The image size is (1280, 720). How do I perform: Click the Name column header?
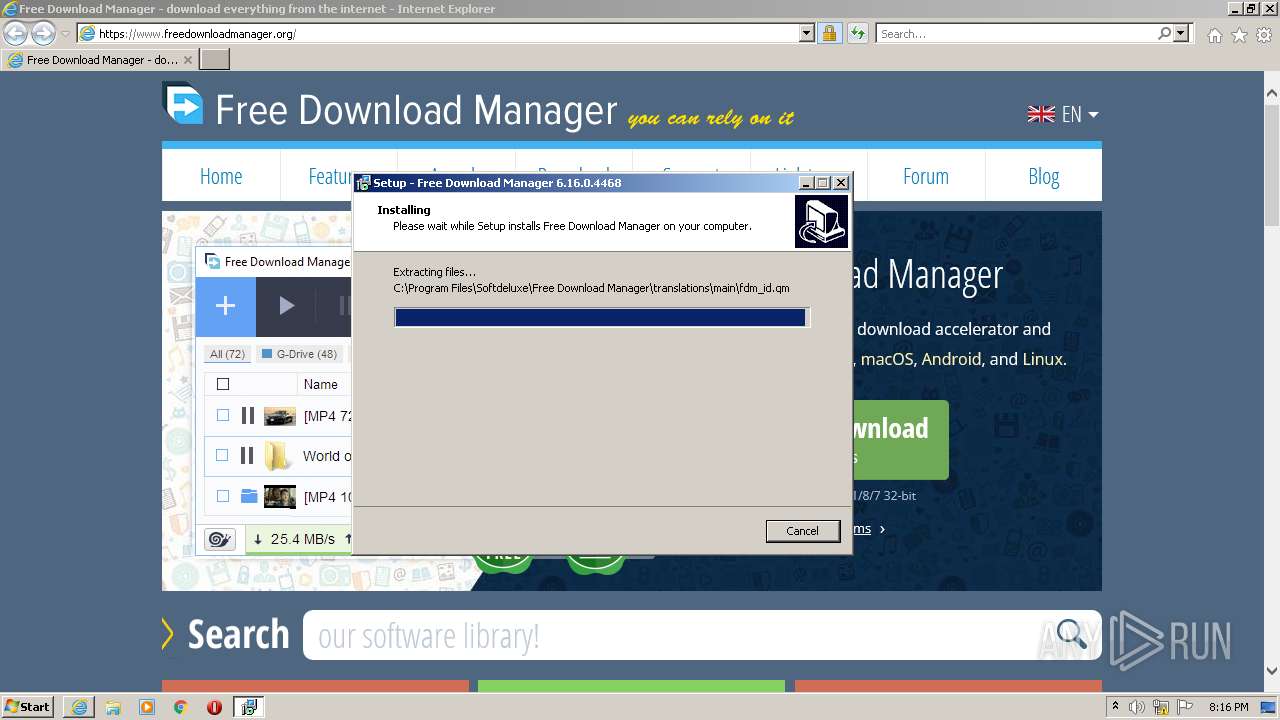pos(321,384)
